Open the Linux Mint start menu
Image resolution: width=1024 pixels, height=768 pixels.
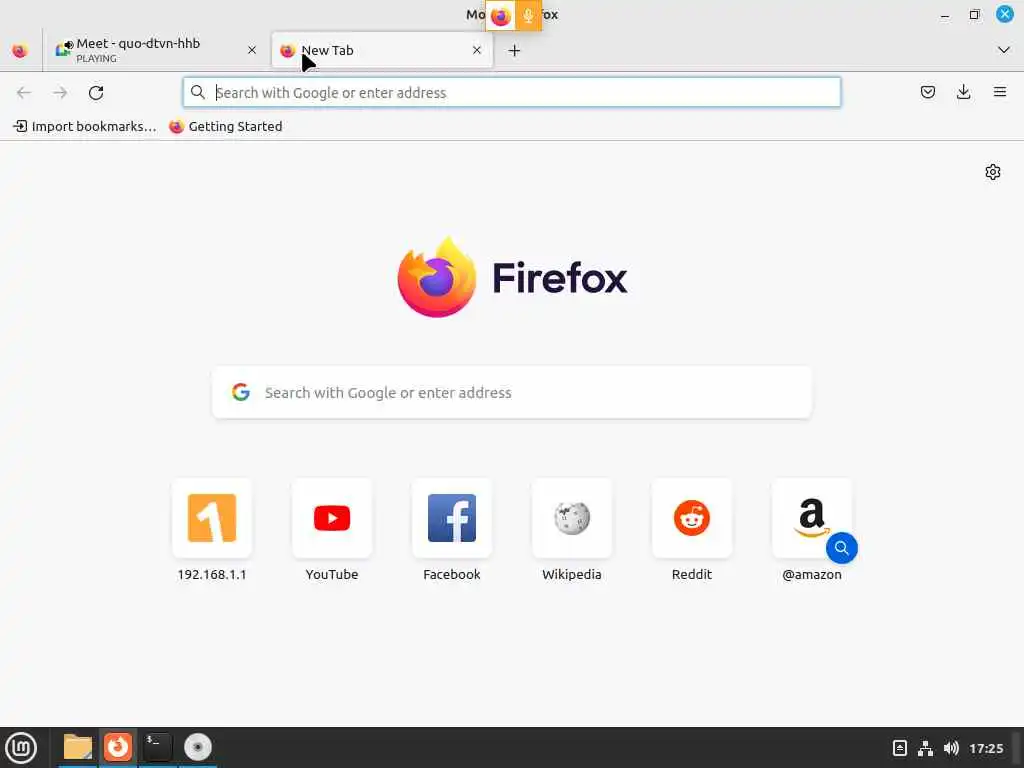21,748
